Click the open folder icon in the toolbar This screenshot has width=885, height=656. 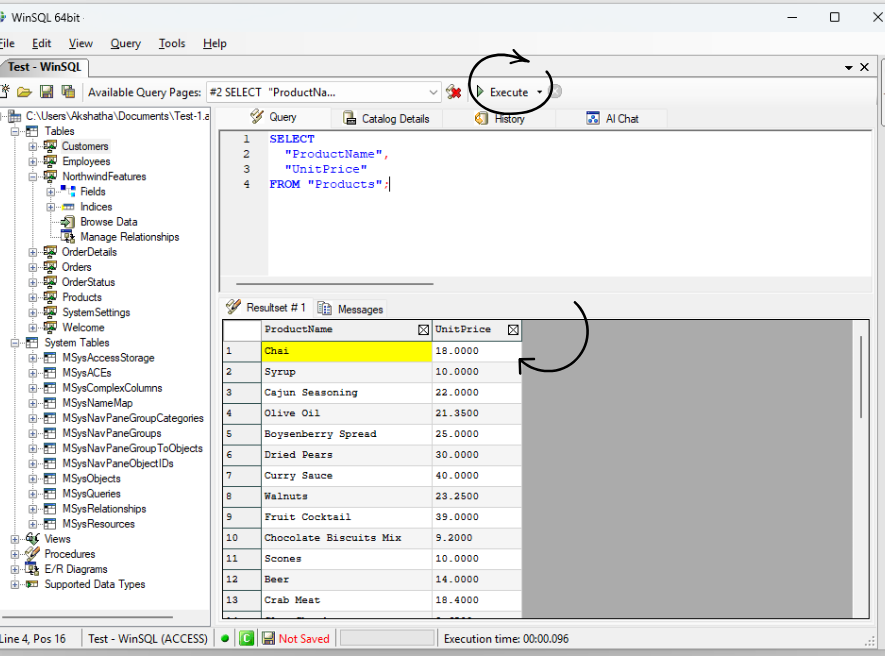(x=24, y=92)
